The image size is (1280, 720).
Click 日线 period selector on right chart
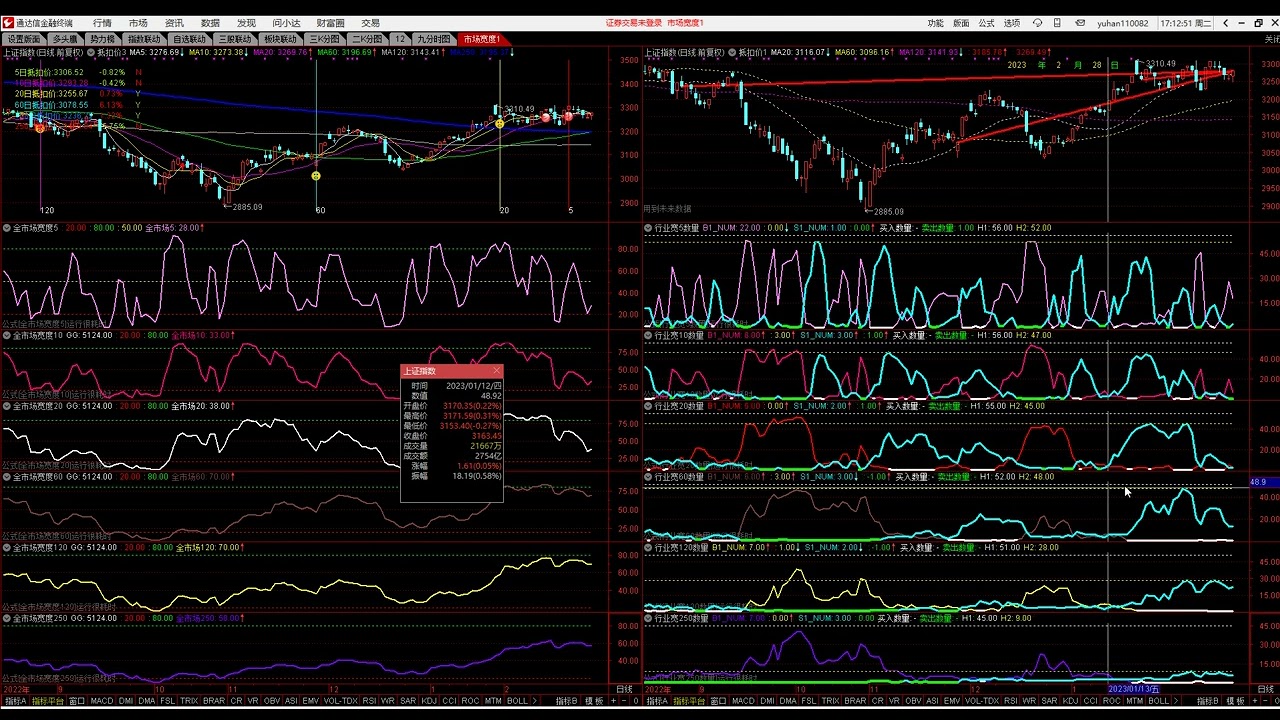(1265, 689)
